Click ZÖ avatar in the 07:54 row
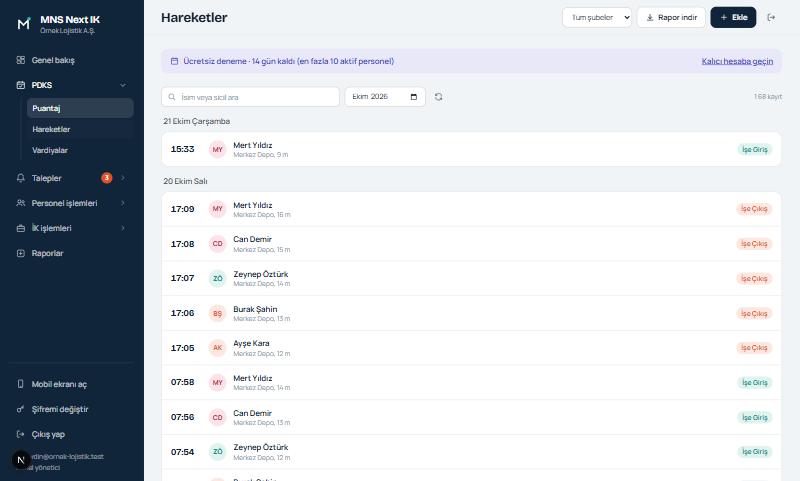Image resolution: width=800 pixels, height=481 pixels. 217,451
